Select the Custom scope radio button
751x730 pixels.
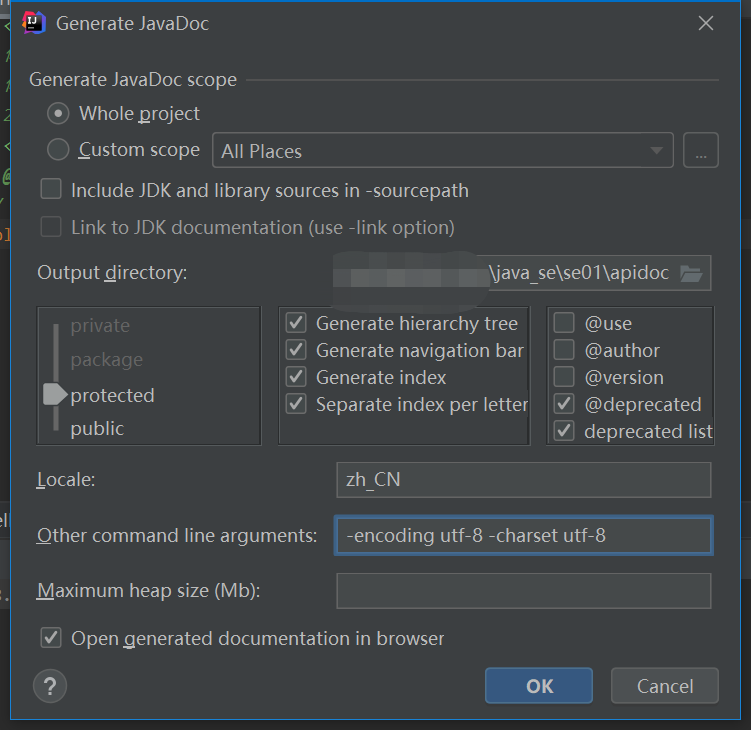pos(58,149)
